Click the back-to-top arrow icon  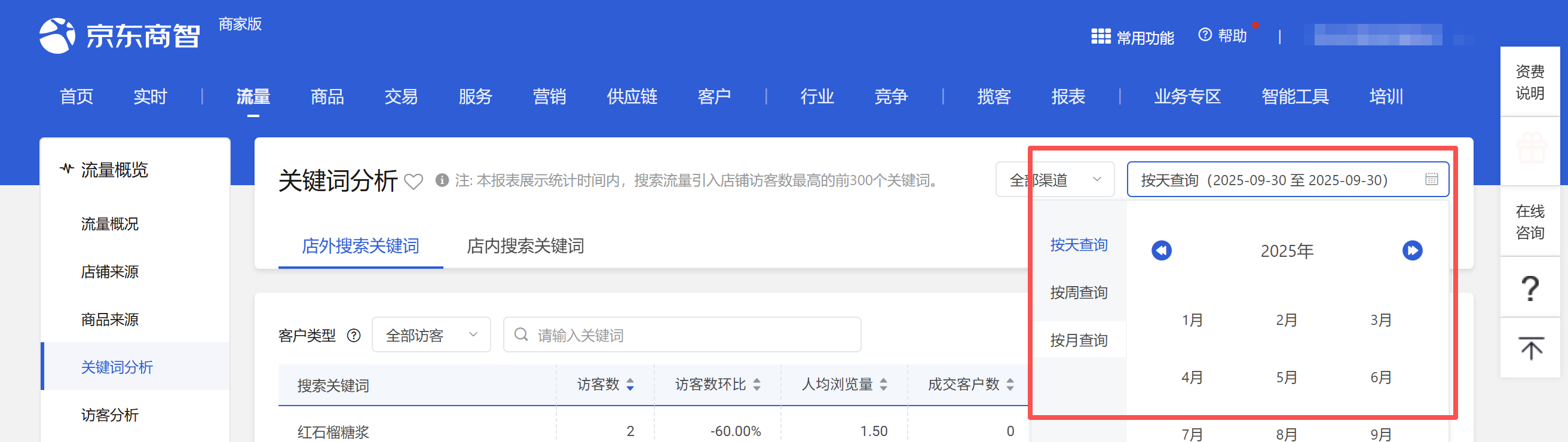1531,348
